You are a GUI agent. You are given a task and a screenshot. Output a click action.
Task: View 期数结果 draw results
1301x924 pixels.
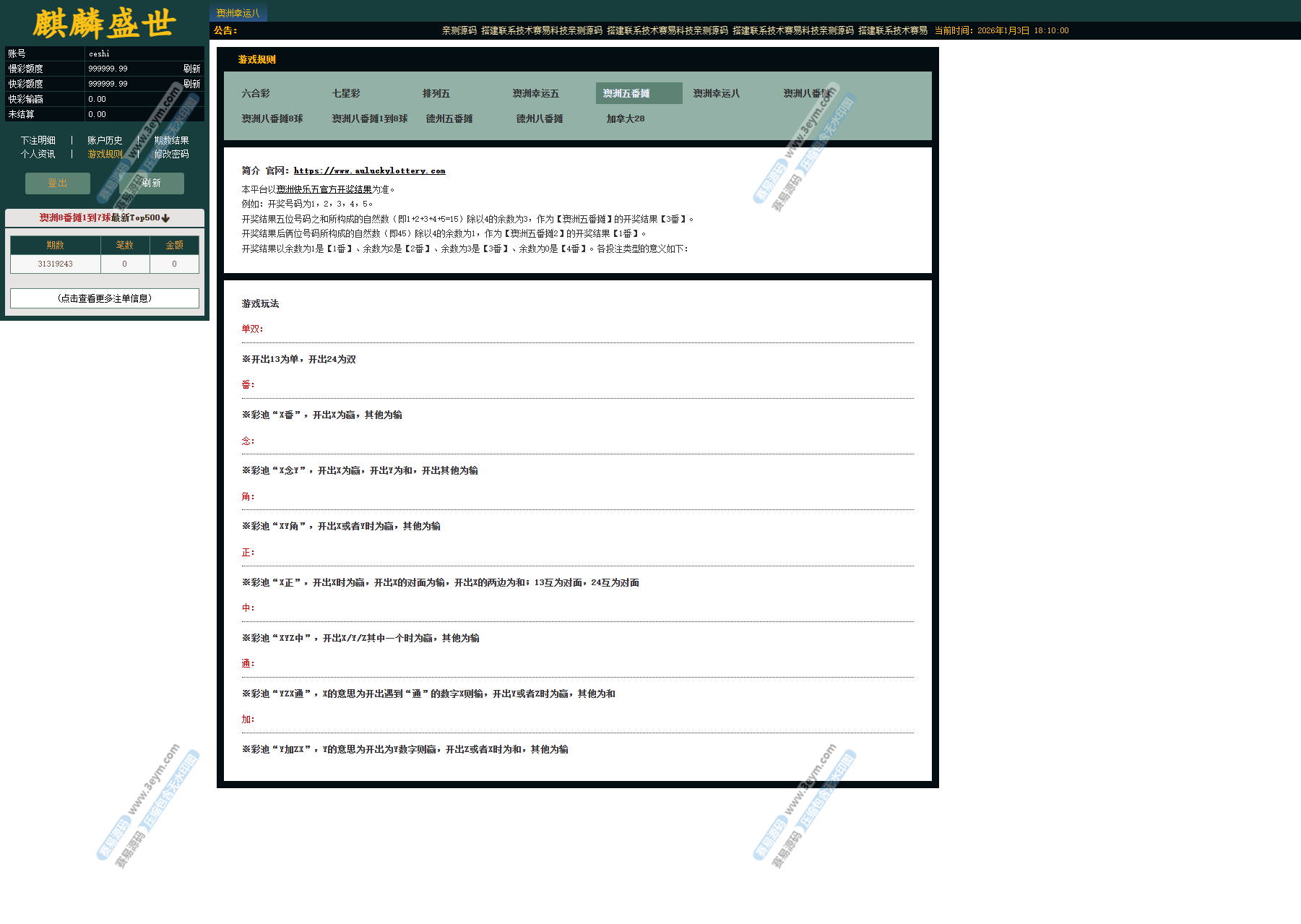coord(171,140)
